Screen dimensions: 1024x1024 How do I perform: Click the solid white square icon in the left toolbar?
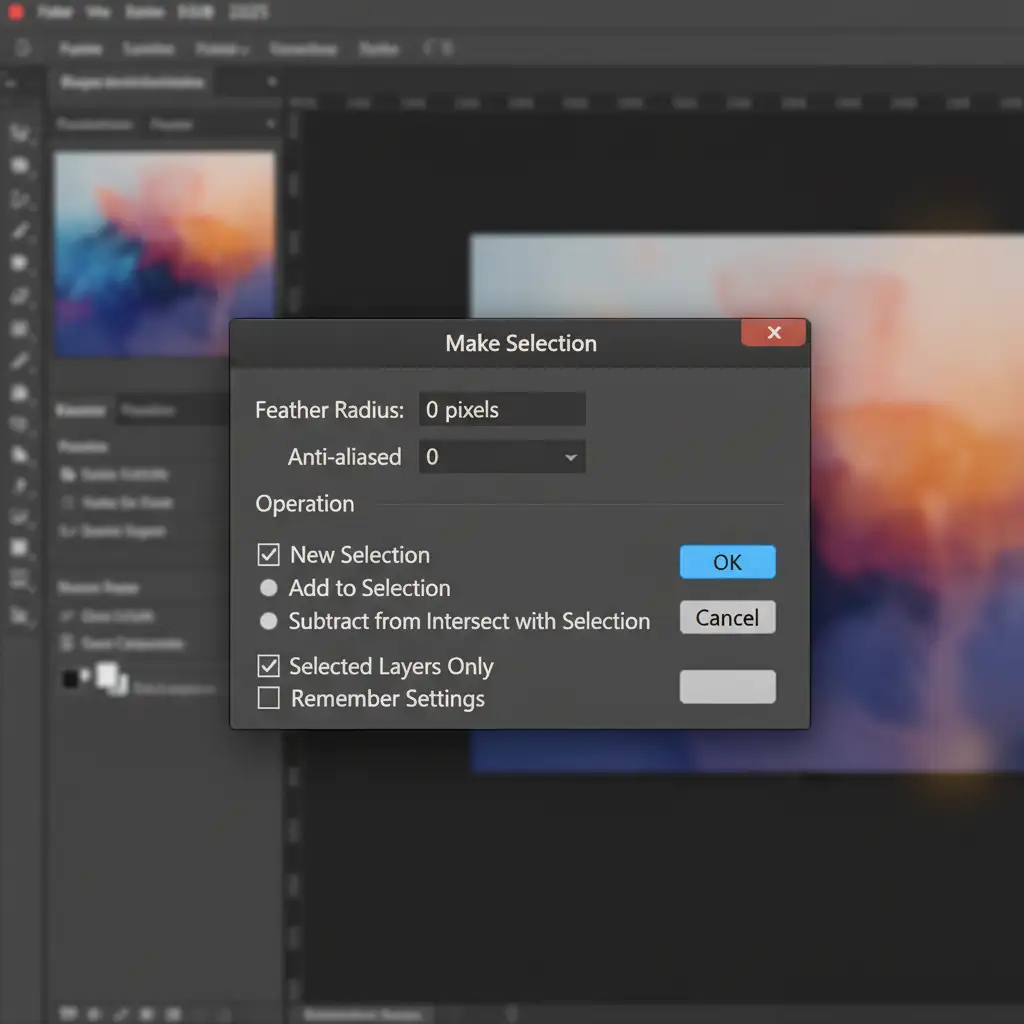click(x=19, y=547)
